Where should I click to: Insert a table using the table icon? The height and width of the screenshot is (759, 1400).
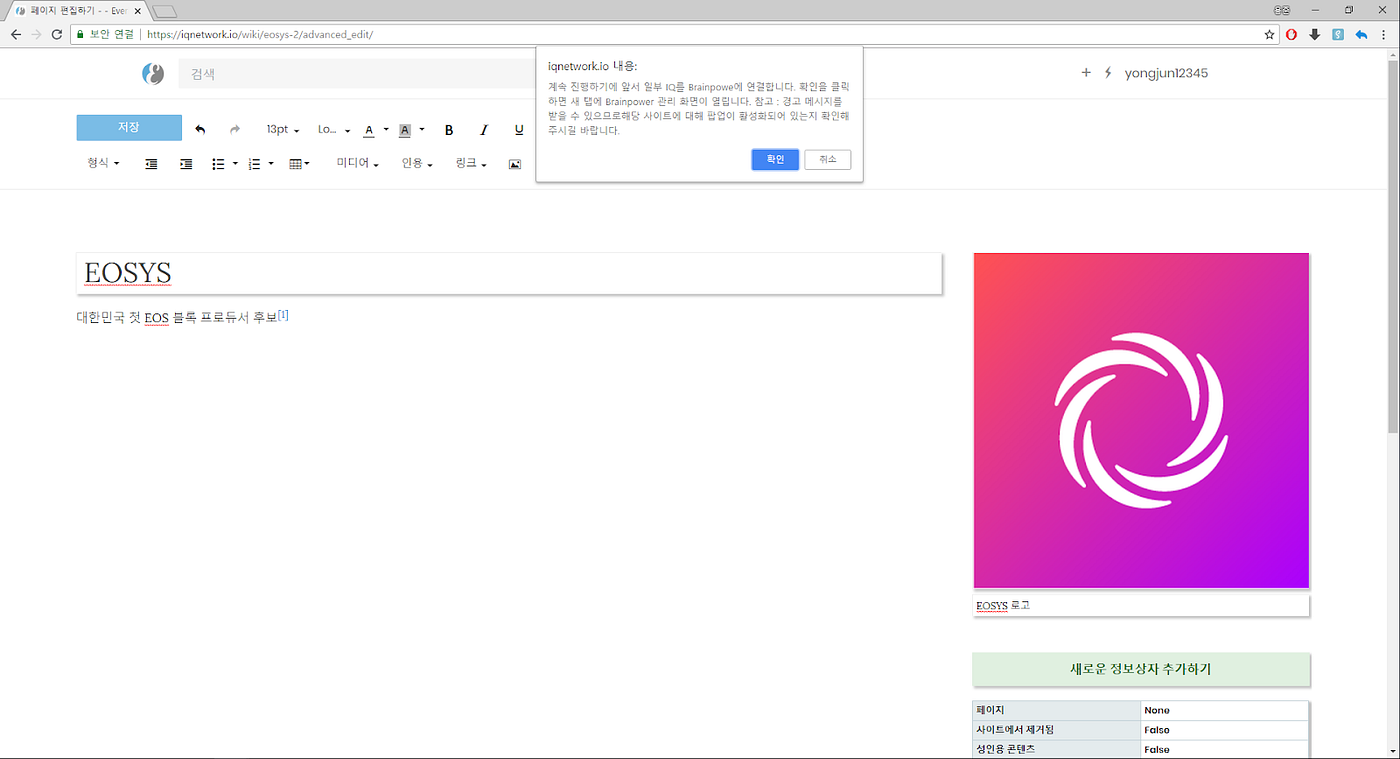pos(295,163)
